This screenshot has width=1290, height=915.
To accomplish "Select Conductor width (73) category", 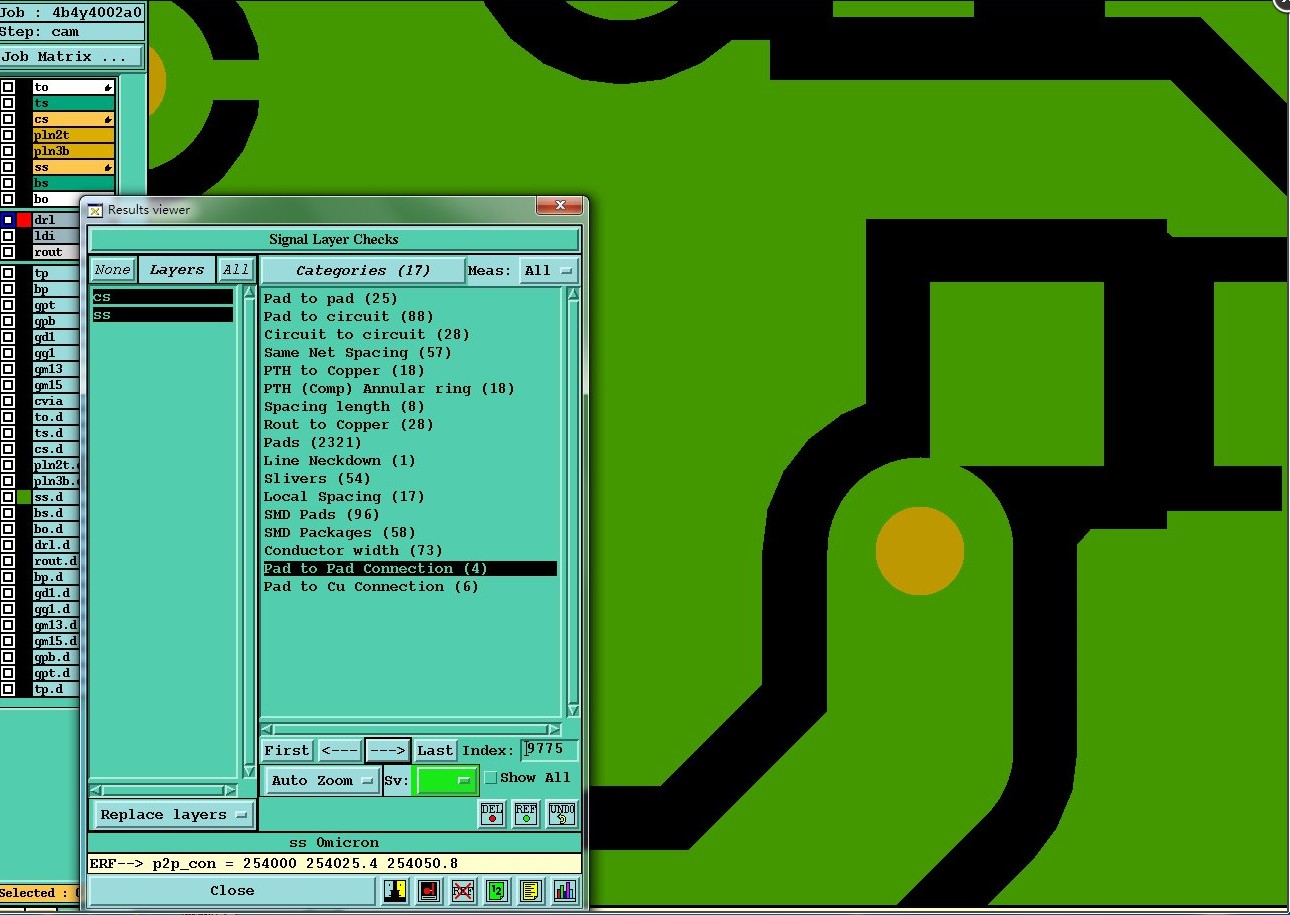I will click(x=353, y=550).
